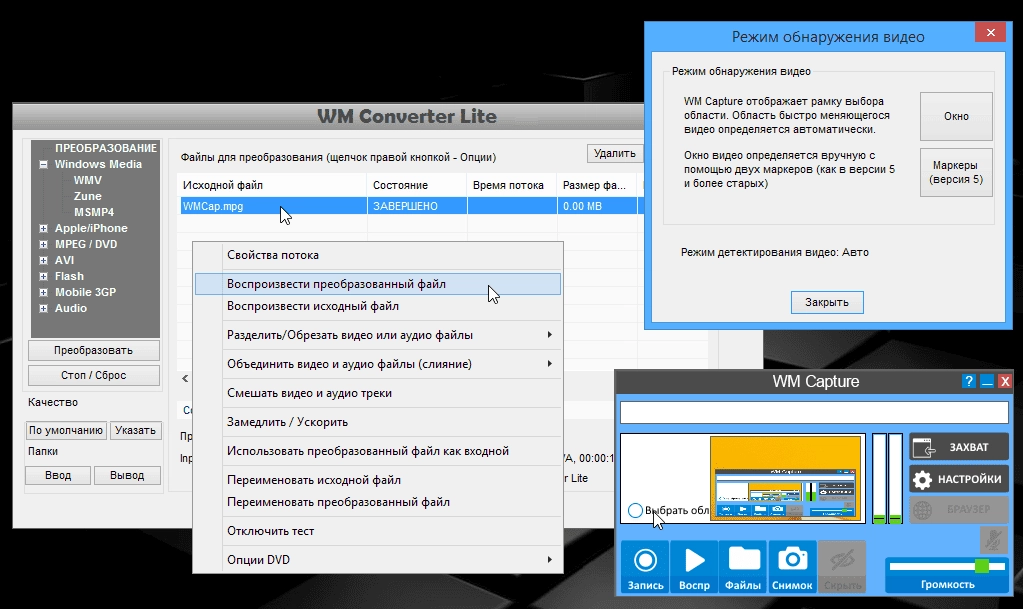Select the WMV format in the tree
The height and width of the screenshot is (609, 1023).
click(87, 180)
